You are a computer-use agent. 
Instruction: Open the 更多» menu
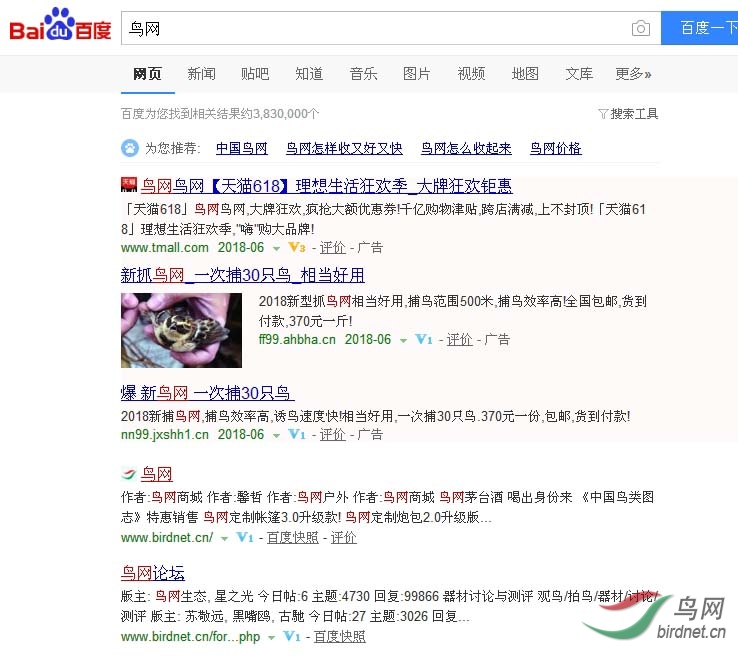634,74
